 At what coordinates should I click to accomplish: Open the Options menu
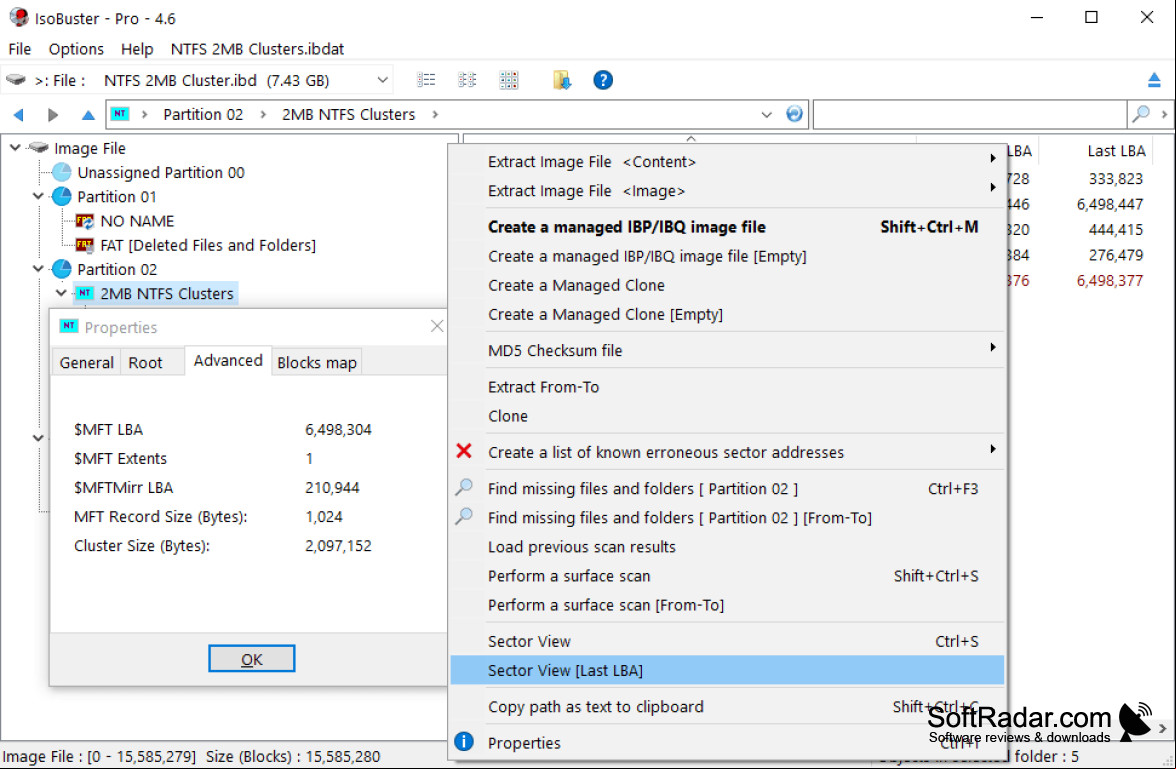point(76,49)
